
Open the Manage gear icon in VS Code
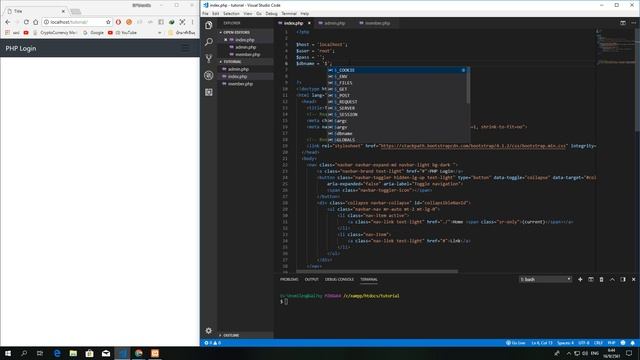[209, 331]
